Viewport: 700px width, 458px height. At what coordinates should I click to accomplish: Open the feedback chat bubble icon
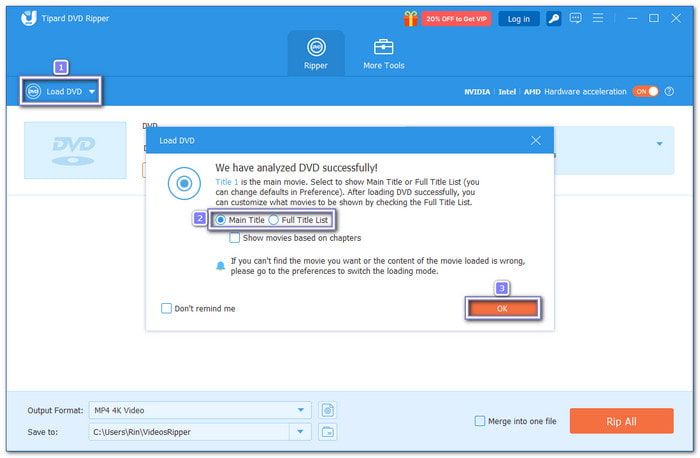pos(577,18)
